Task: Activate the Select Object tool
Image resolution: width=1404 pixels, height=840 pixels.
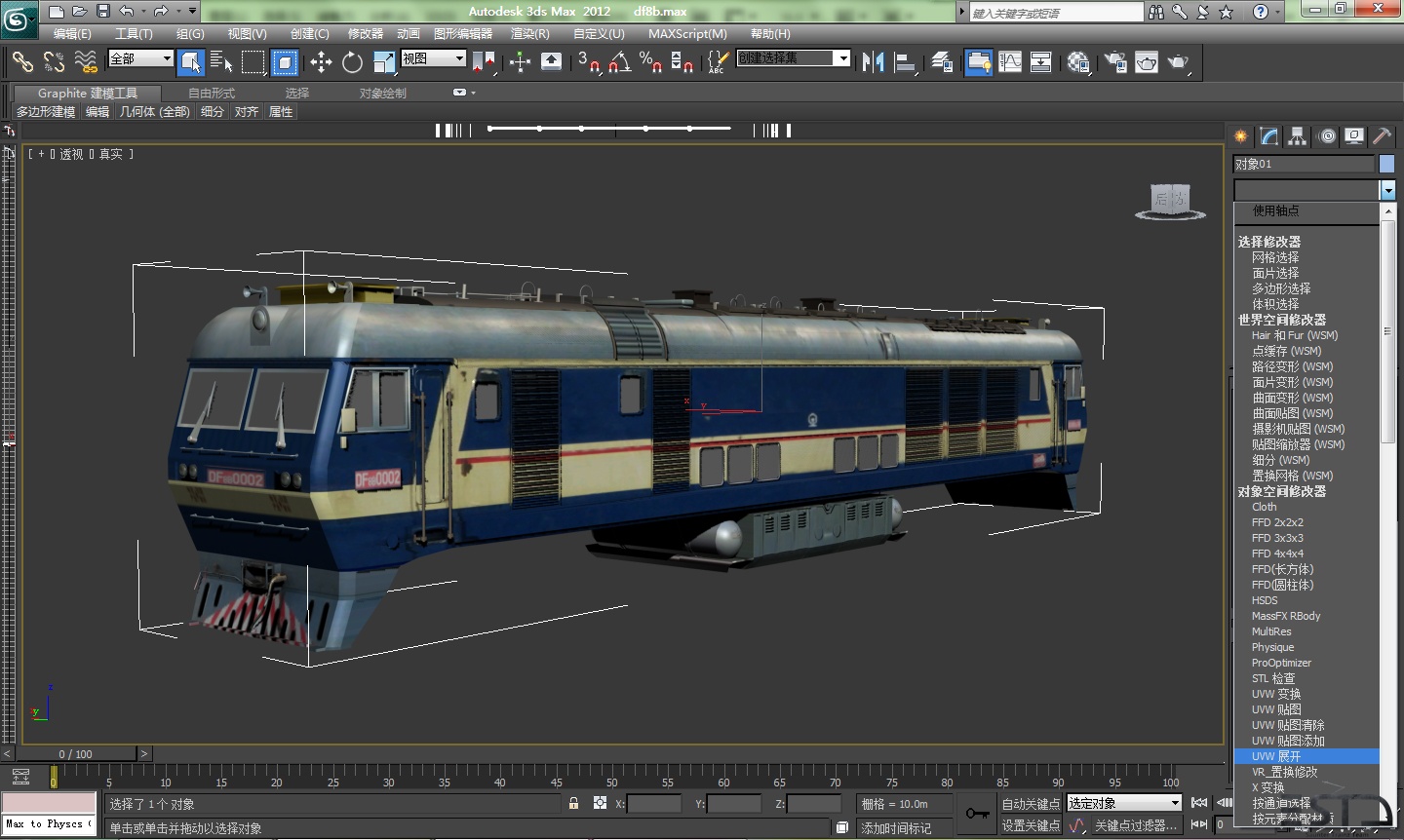Action: (191, 62)
